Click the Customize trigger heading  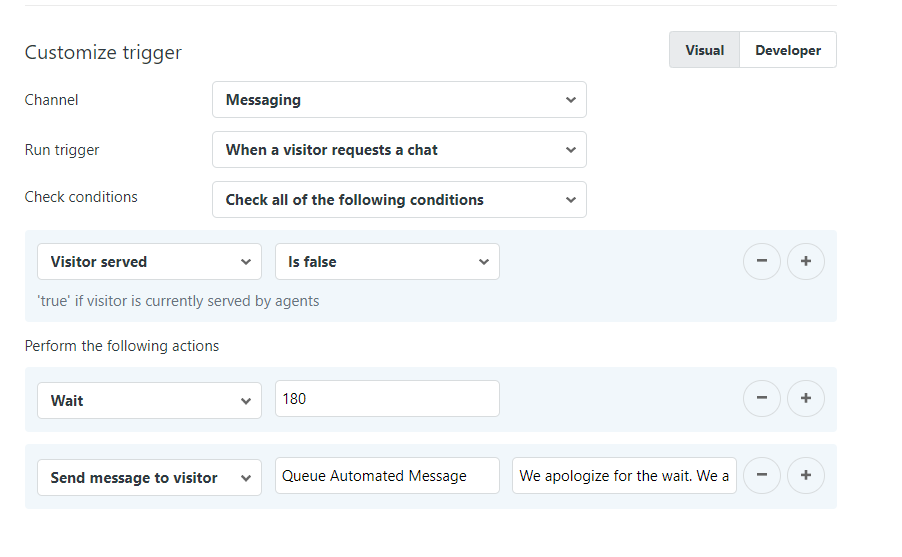click(x=103, y=53)
